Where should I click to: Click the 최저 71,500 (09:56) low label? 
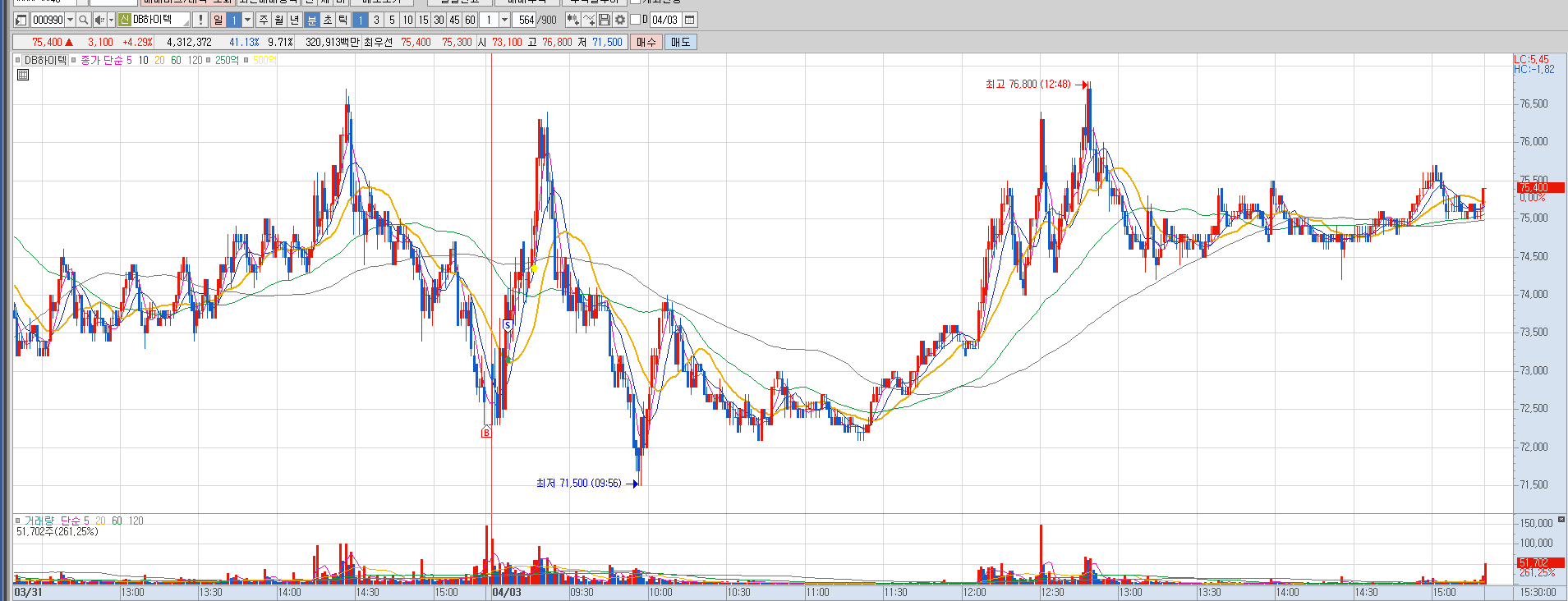tap(579, 483)
